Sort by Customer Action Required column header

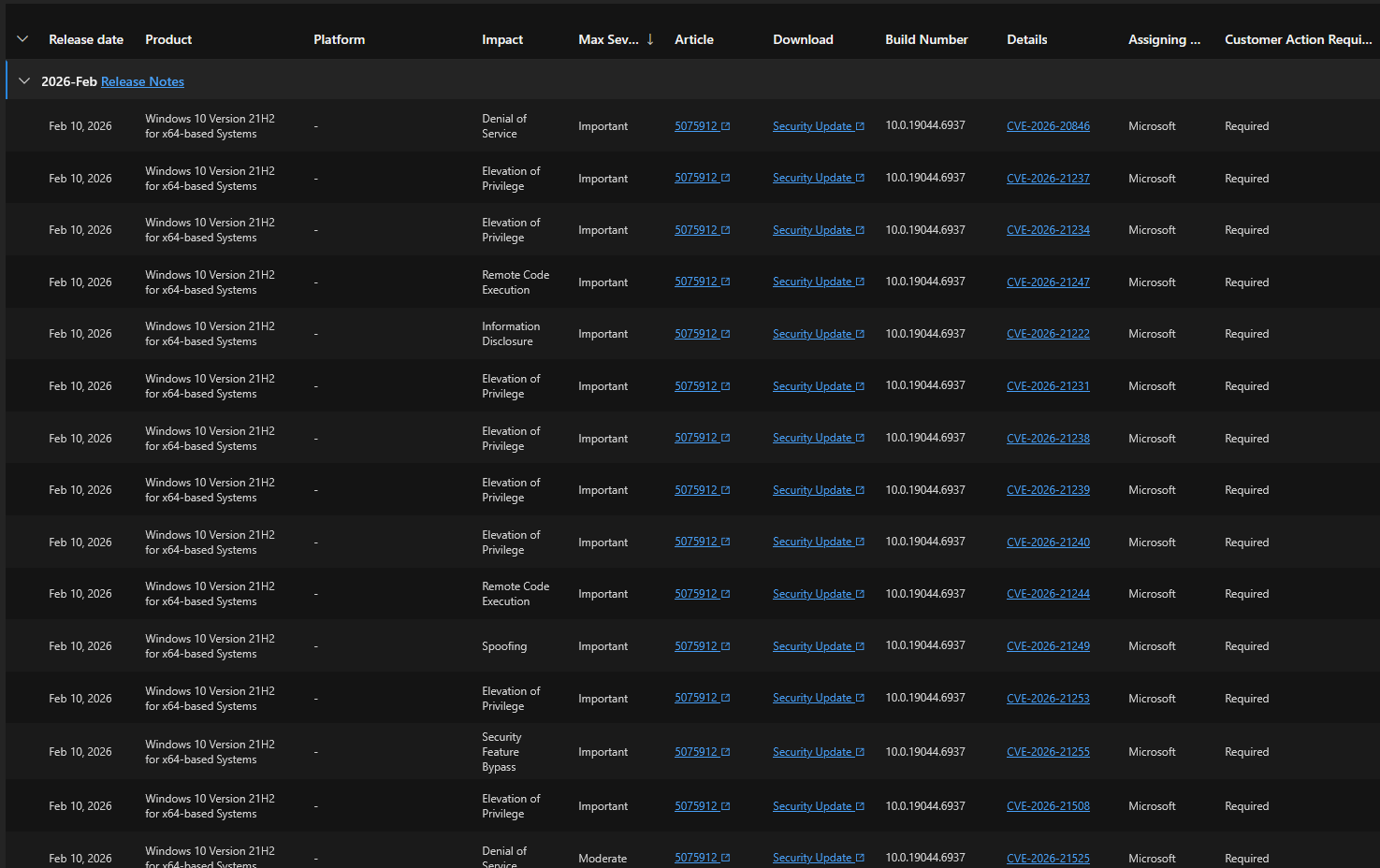[x=1299, y=39]
